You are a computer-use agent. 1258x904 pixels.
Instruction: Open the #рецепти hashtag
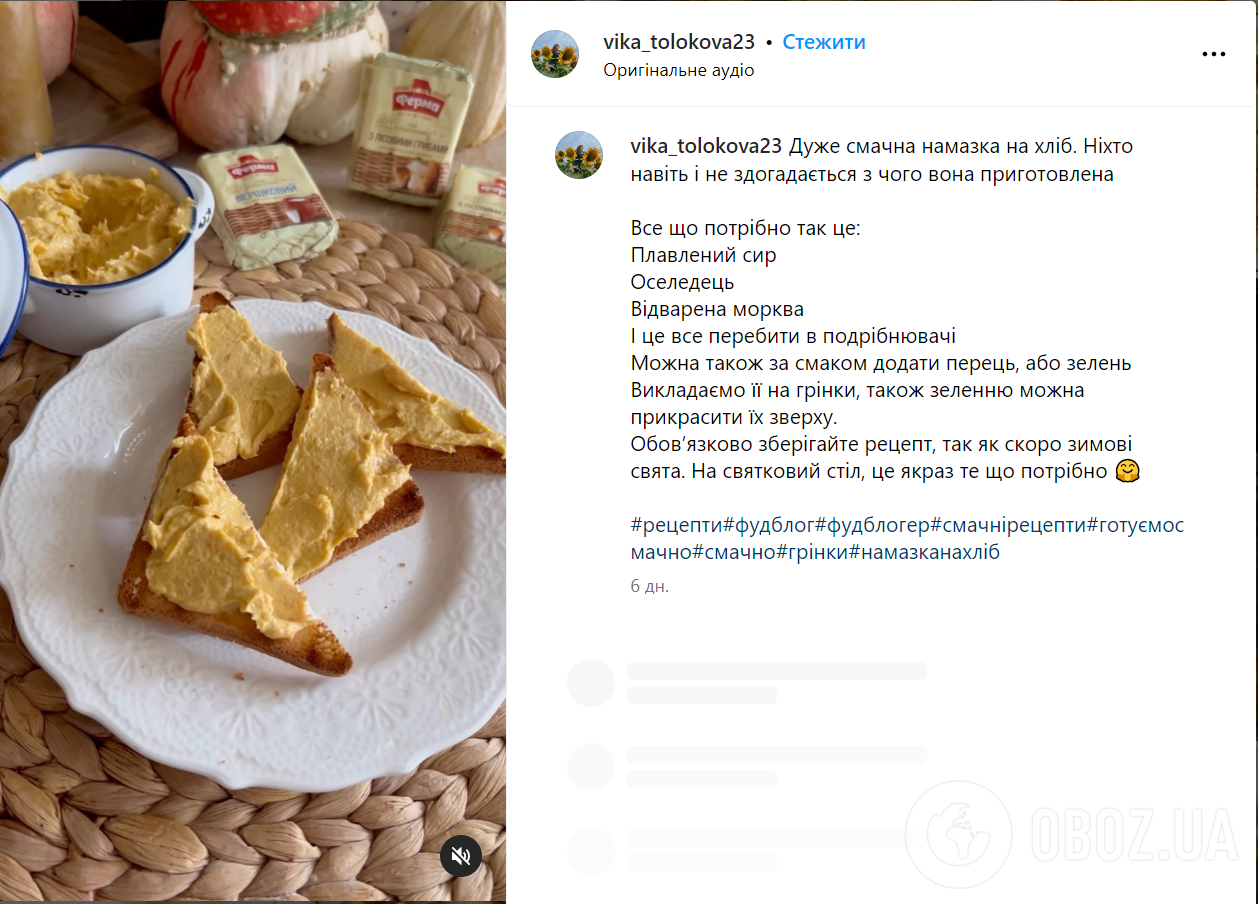pos(676,525)
